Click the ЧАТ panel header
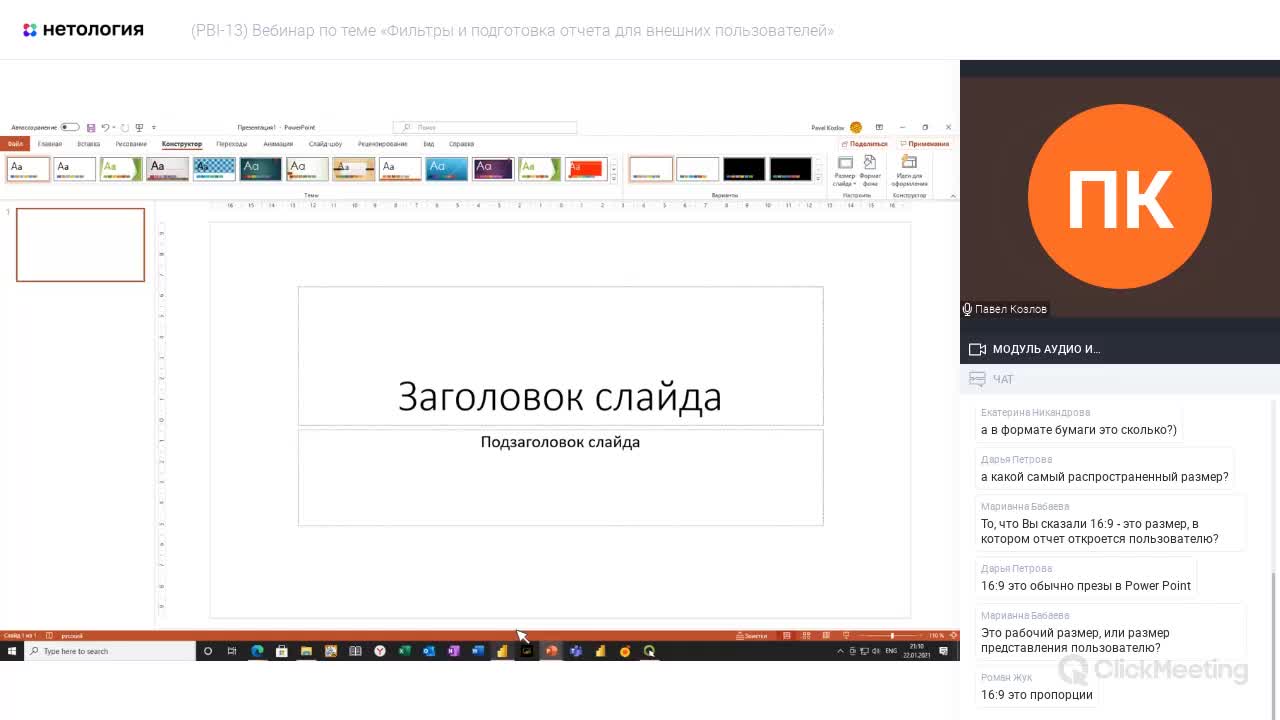Image resolution: width=1280 pixels, height=720 pixels. (x=1120, y=379)
